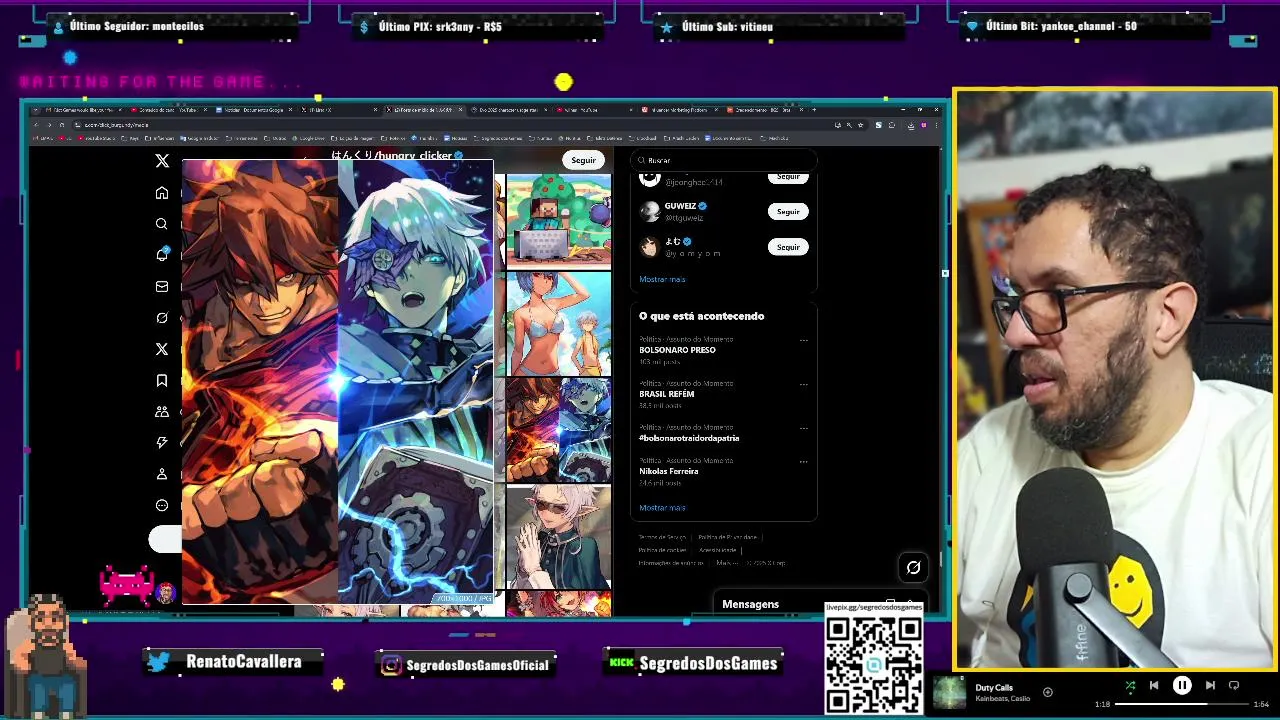Open Grok via the slashed circle sidebar icon
The width and height of the screenshot is (1280, 720).
[162, 318]
